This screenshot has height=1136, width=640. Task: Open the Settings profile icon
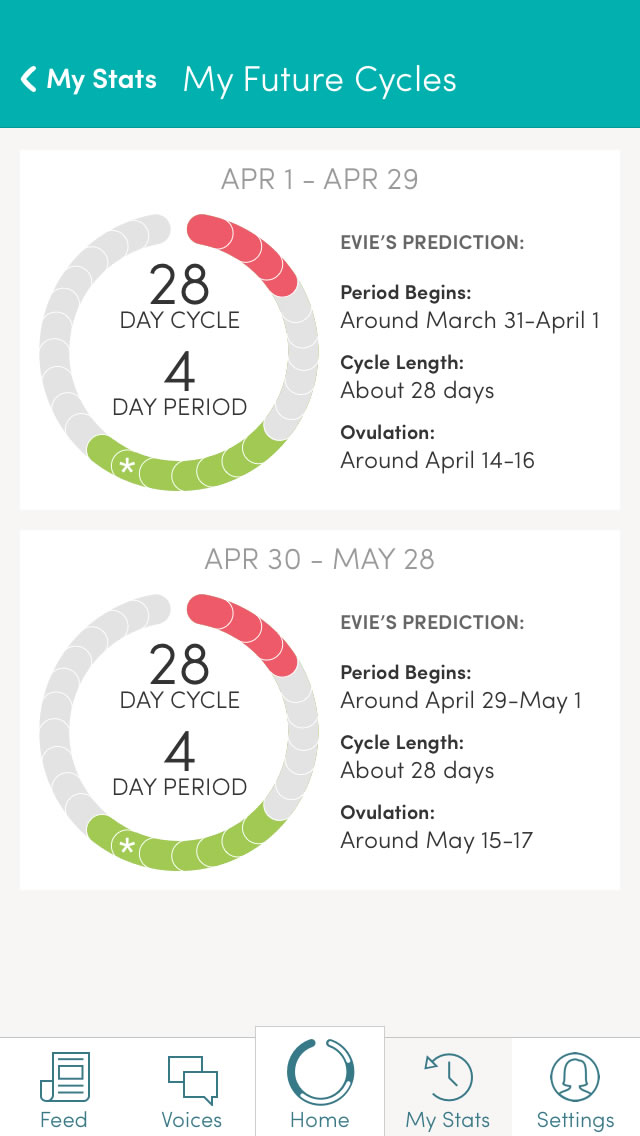point(575,1078)
